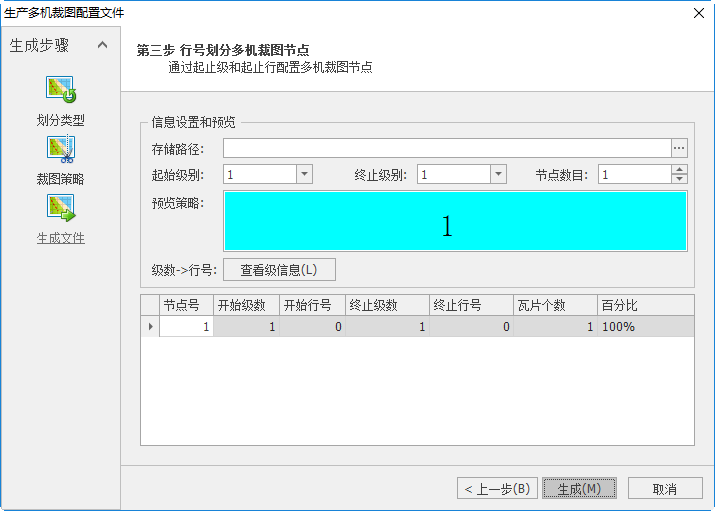
Task: Select the row indicator arrow of row 1
Action: click(150, 326)
